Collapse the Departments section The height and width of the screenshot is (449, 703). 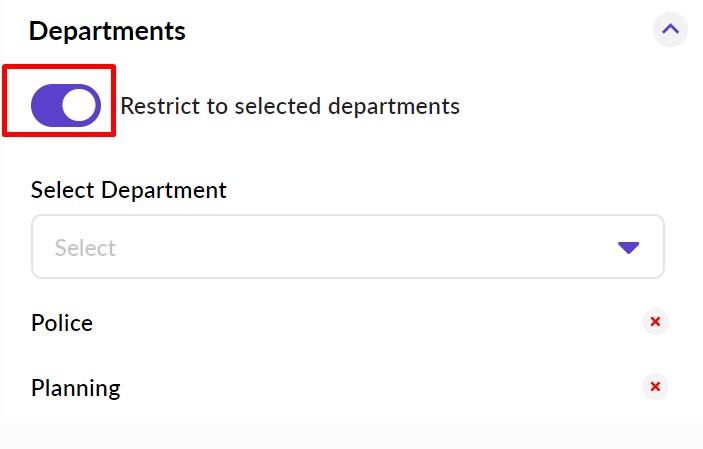[x=670, y=30]
